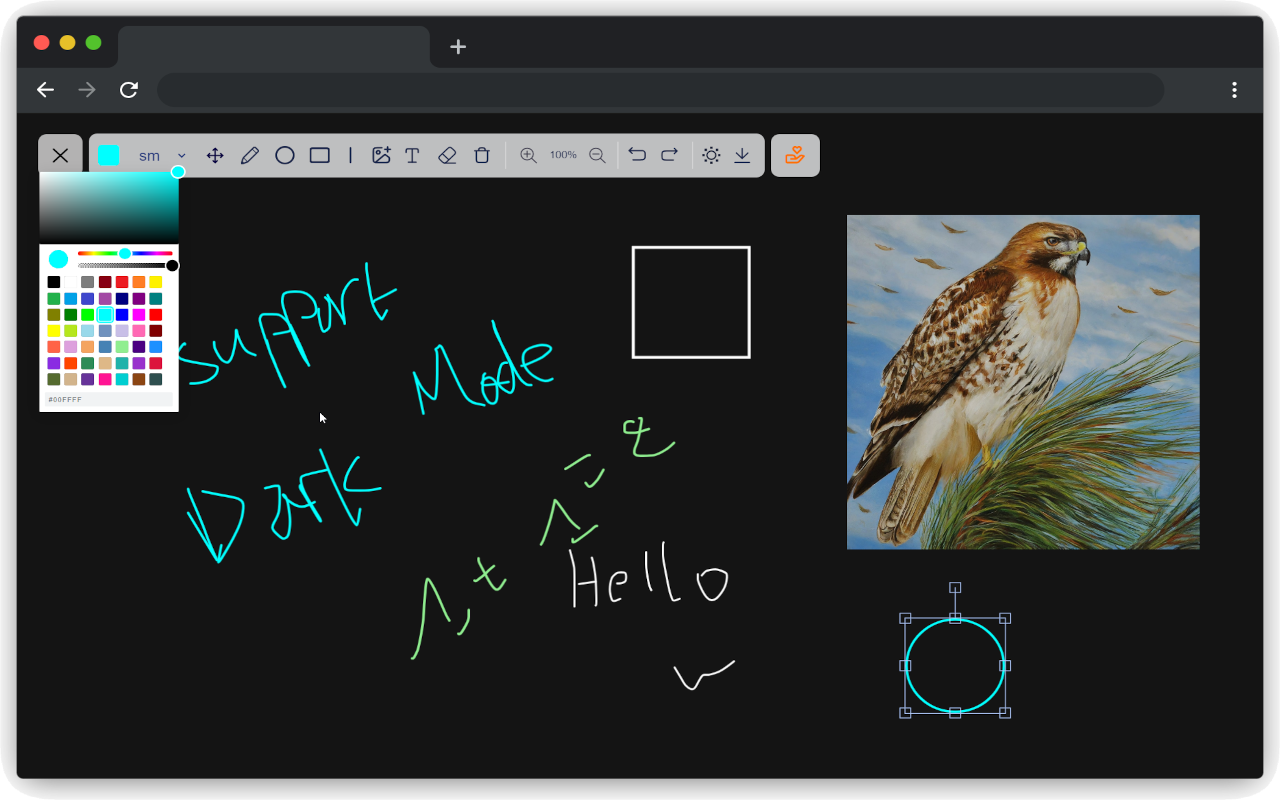Open the sm stroke size dropdown

(x=161, y=155)
